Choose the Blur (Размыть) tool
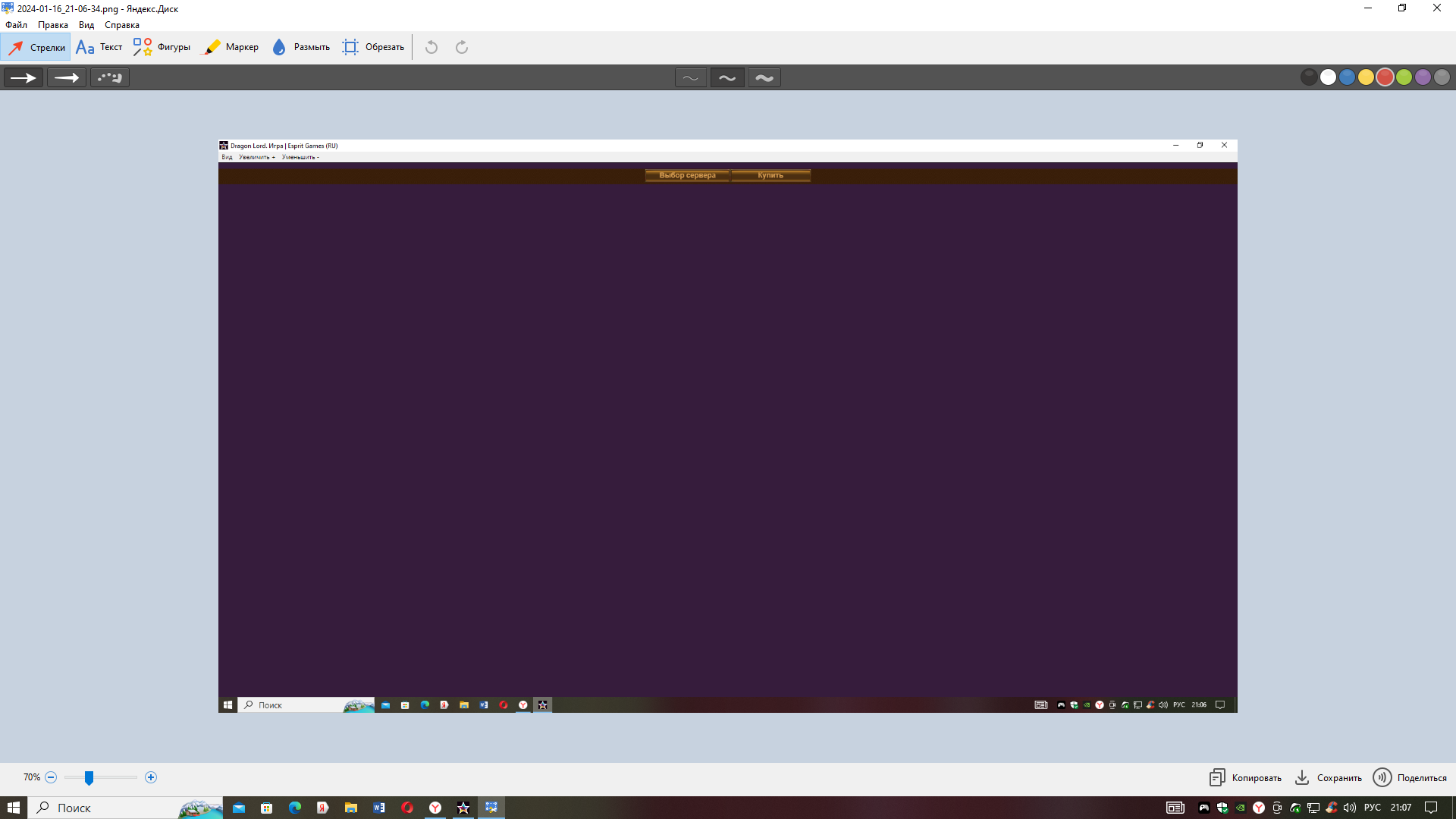1456x819 pixels. tap(300, 47)
